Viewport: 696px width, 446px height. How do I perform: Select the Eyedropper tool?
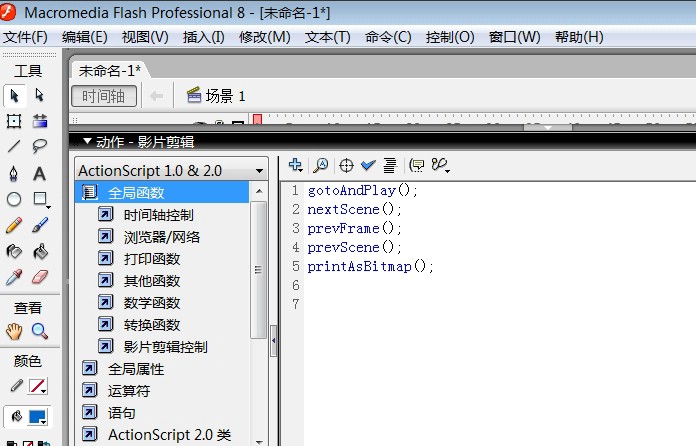coord(14,278)
